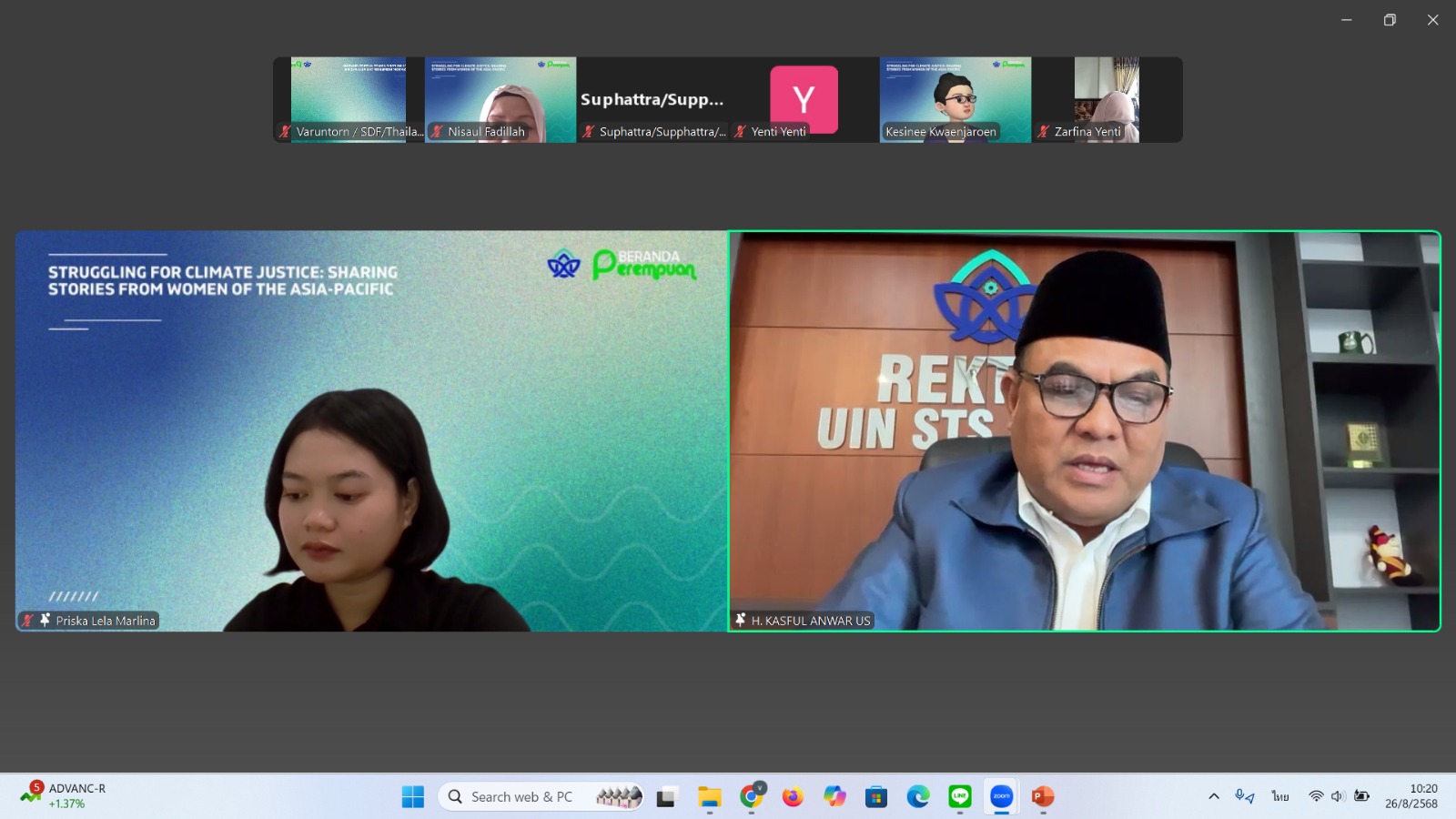Open Firefox from the taskbar
The image size is (1456, 819).
click(794, 797)
